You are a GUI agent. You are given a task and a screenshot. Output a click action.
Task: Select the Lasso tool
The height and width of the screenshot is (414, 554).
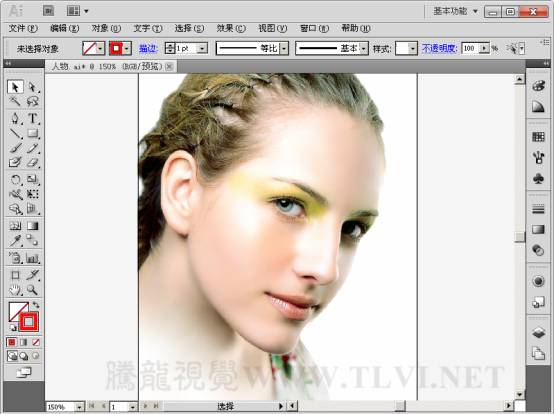pos(32,101)
